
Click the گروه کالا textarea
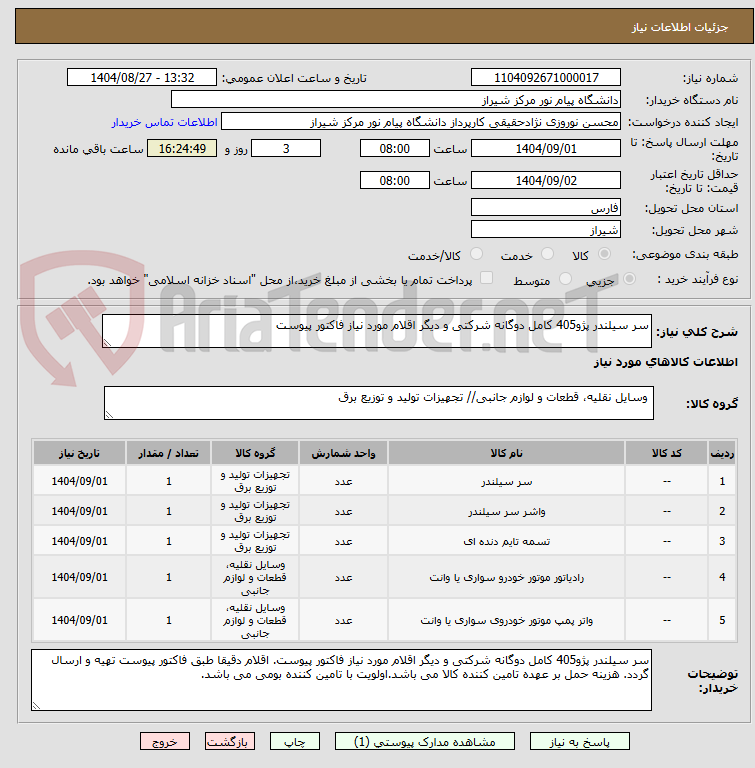coord(379,403)
